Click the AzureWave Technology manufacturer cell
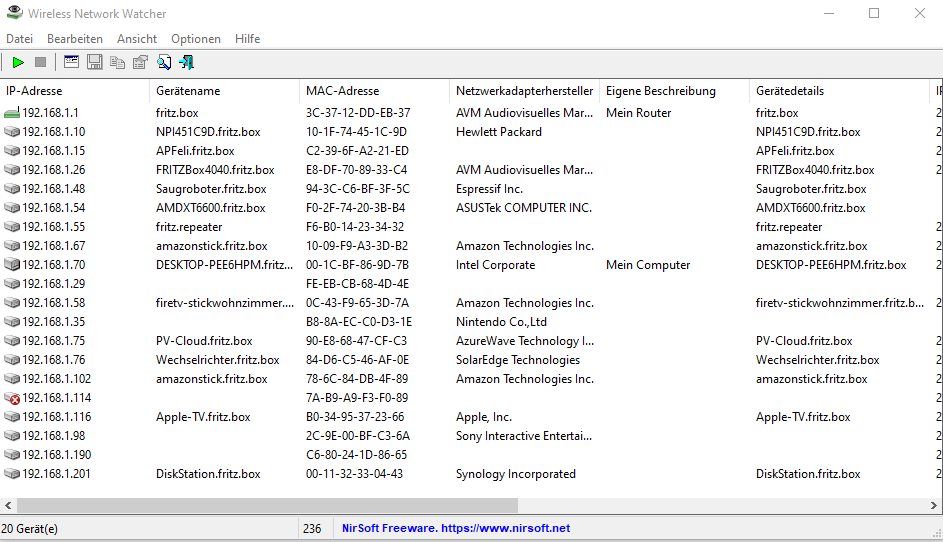This screenshot has width=943, height=542. (524, 341)
